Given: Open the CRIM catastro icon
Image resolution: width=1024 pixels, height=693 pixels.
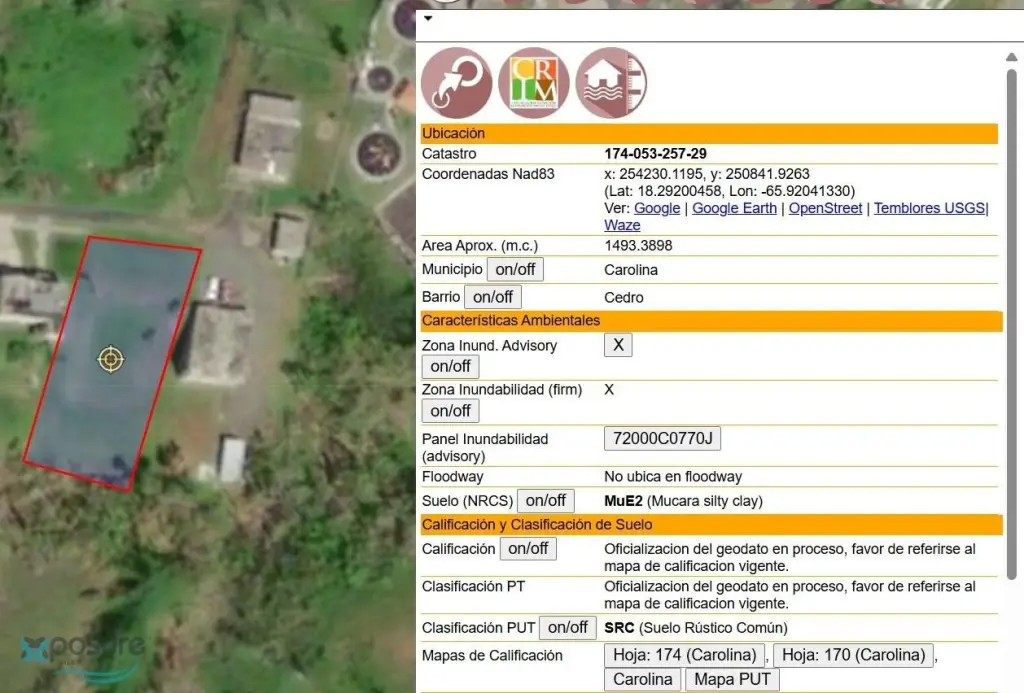Looking at the screenshot, I should [x=534, y=84].
